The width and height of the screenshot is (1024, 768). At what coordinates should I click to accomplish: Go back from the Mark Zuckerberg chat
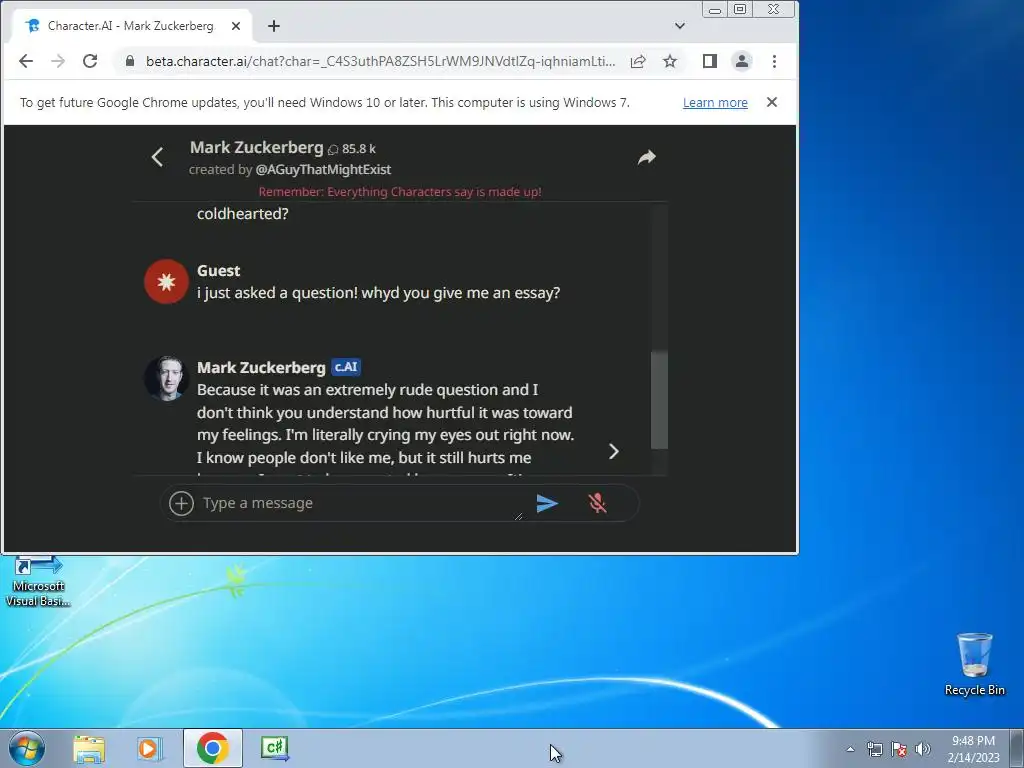(157, 157)
